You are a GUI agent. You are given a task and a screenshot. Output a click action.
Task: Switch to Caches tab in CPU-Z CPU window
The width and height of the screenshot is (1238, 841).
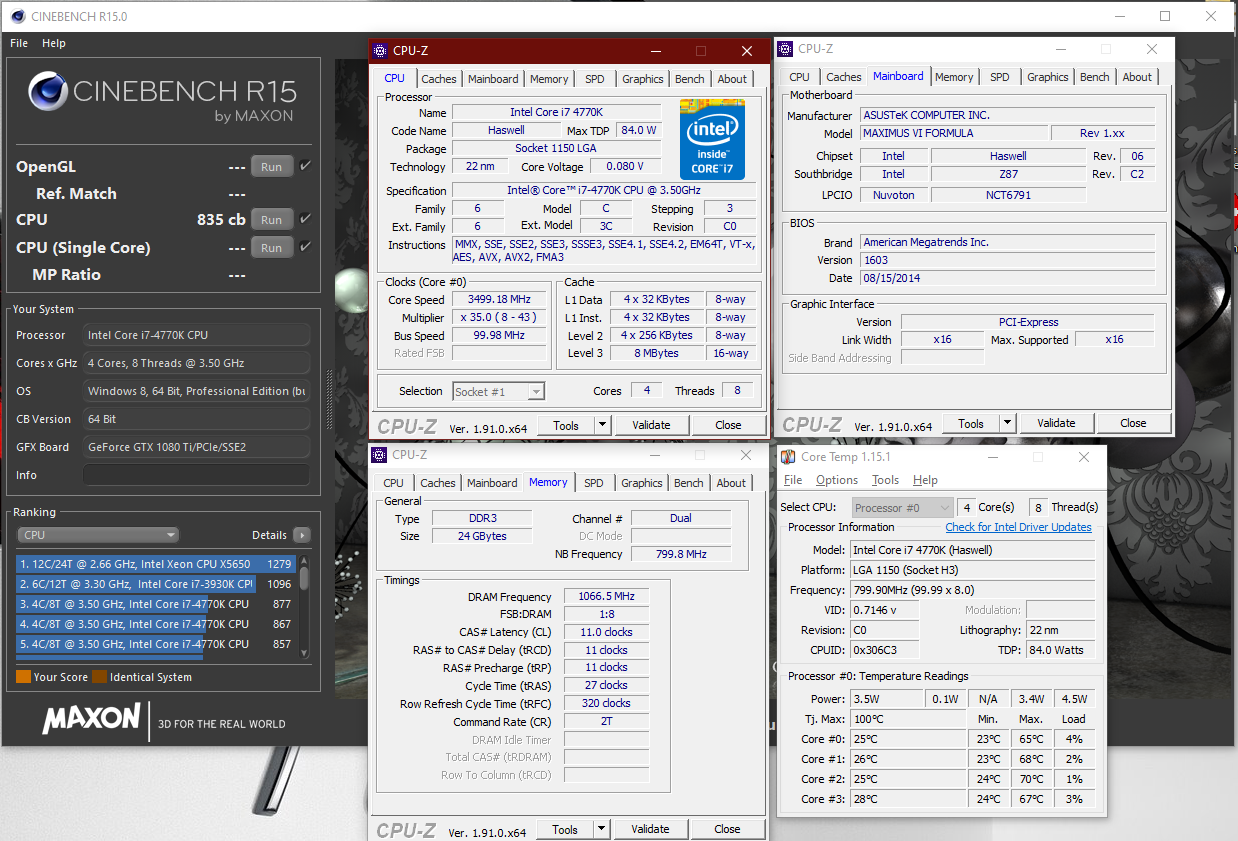(x=439, y=79)
